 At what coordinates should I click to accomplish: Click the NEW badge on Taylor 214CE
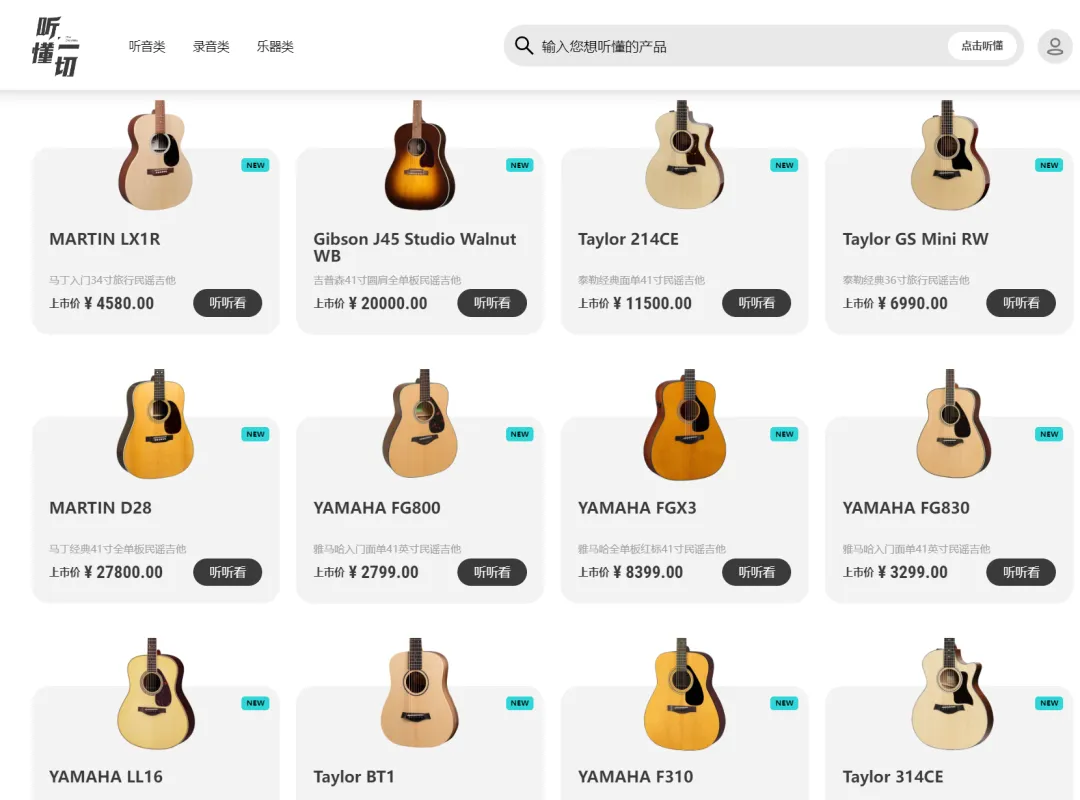[785, 165]
